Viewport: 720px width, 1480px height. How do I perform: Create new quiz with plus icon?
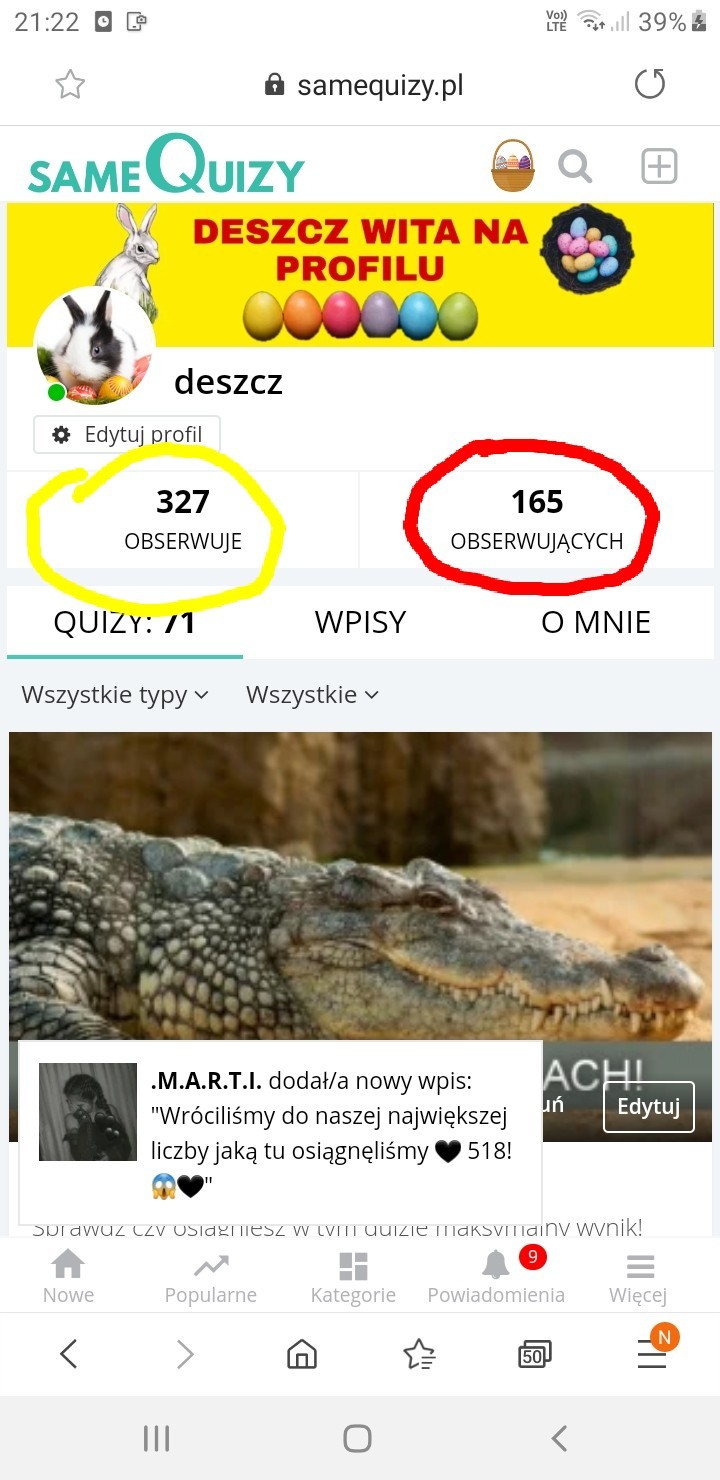659,166
